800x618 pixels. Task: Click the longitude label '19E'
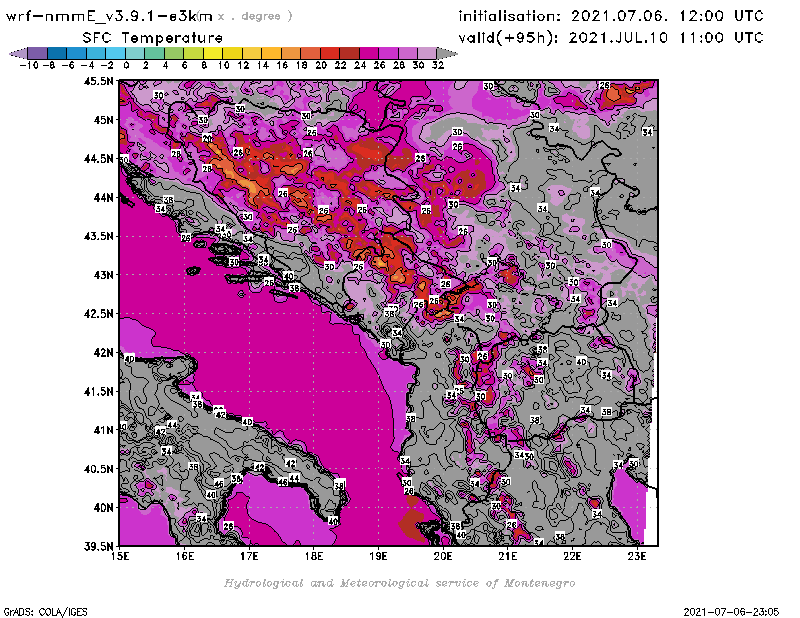coord(379,556)
